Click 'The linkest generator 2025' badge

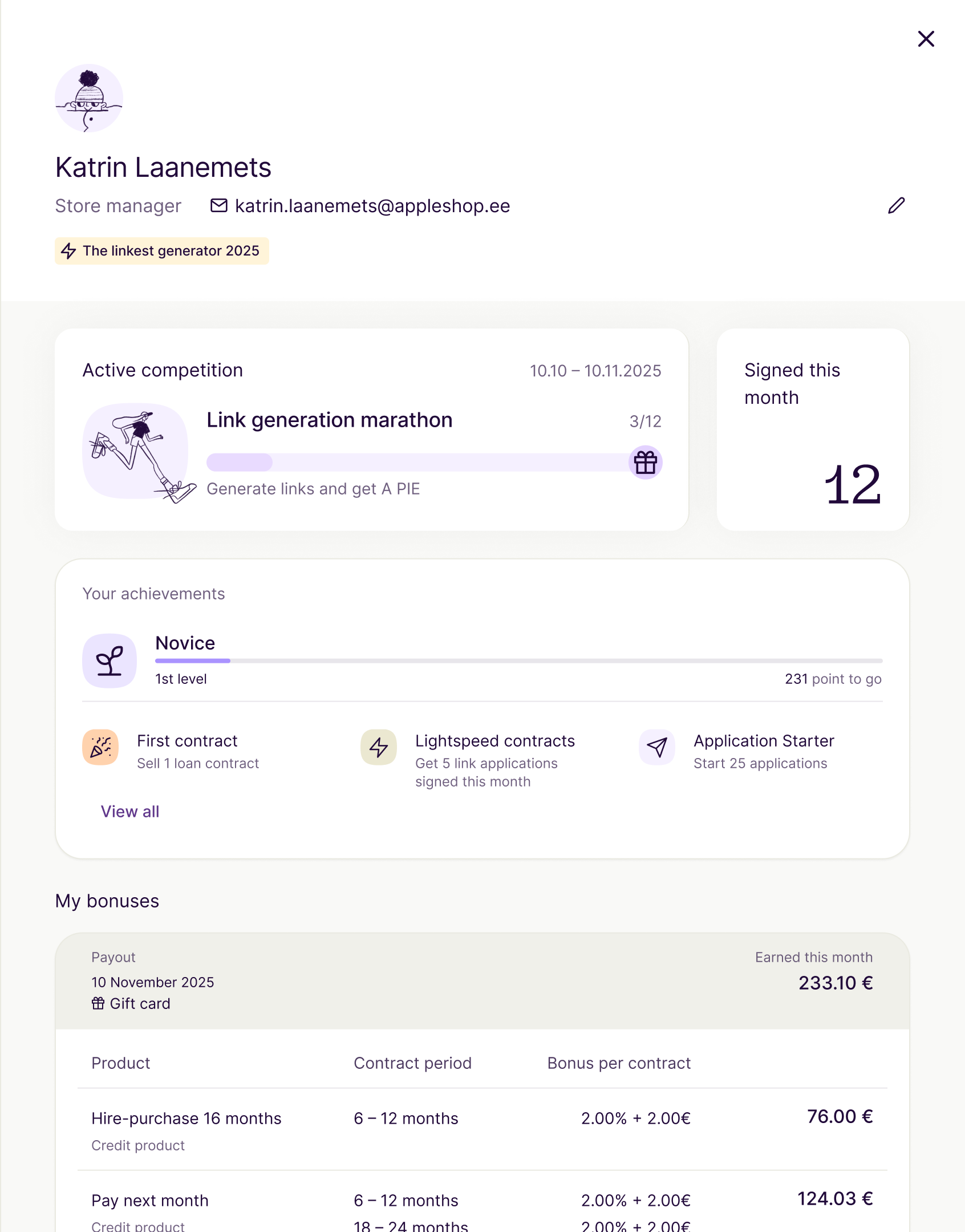[x=162, y=251]
